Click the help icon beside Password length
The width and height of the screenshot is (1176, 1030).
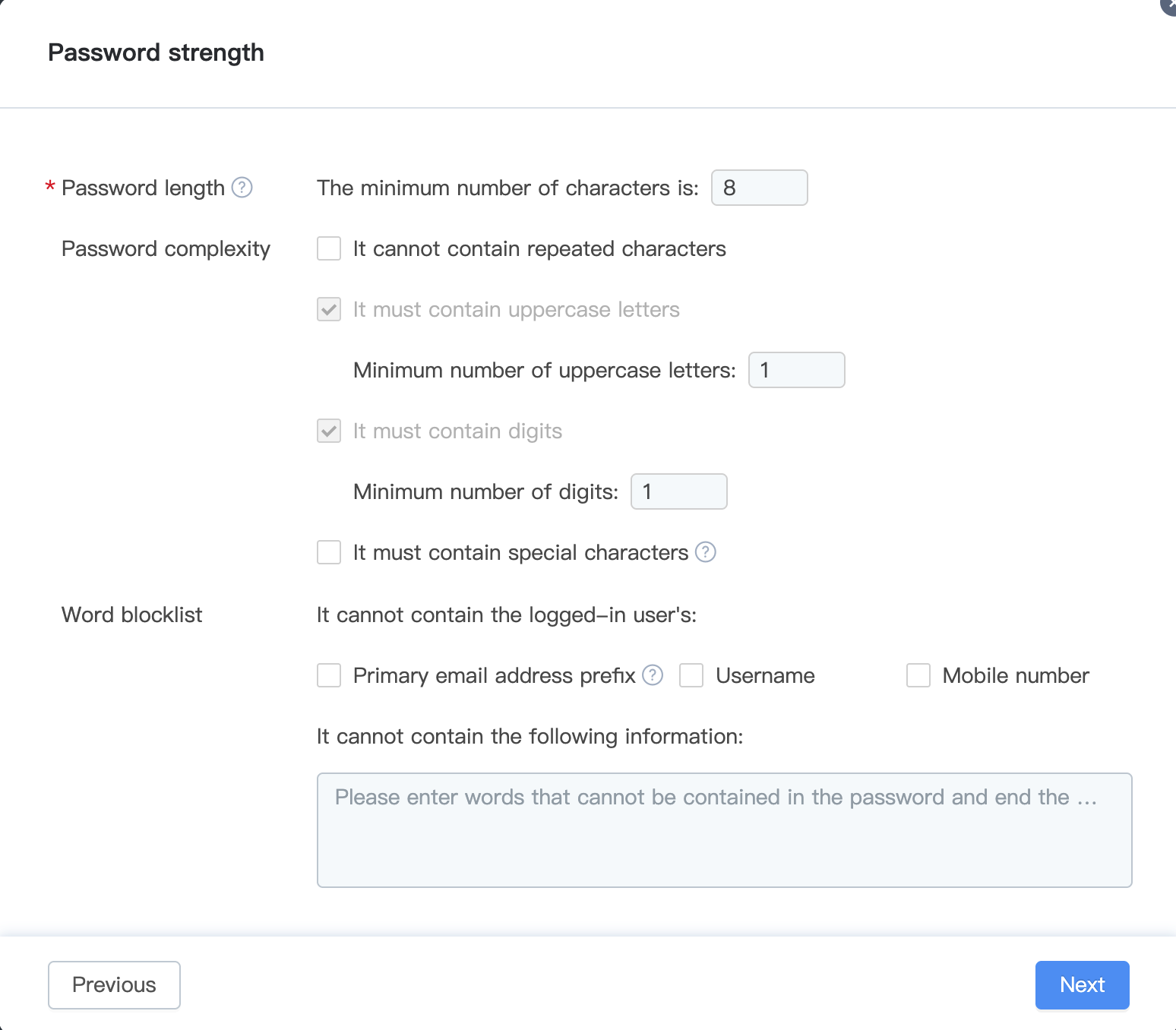click(242, 187)
